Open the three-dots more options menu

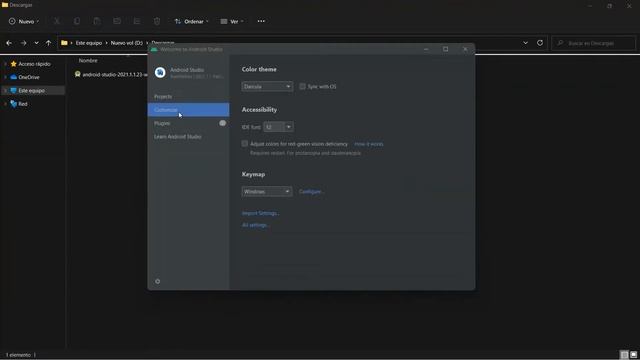point(261,21)
